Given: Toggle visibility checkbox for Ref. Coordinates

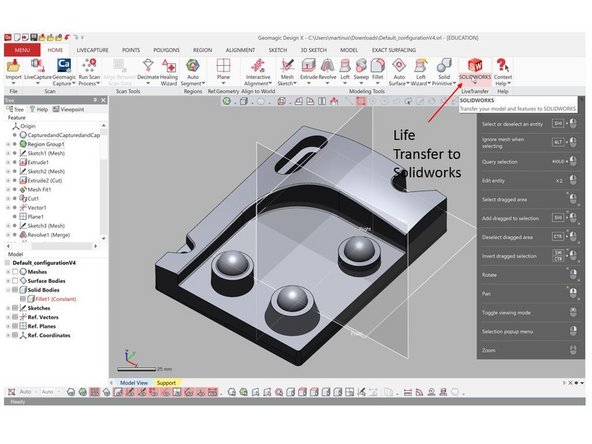Looking at the screenshot, I should pyautogui.click(x=15, y=335).
